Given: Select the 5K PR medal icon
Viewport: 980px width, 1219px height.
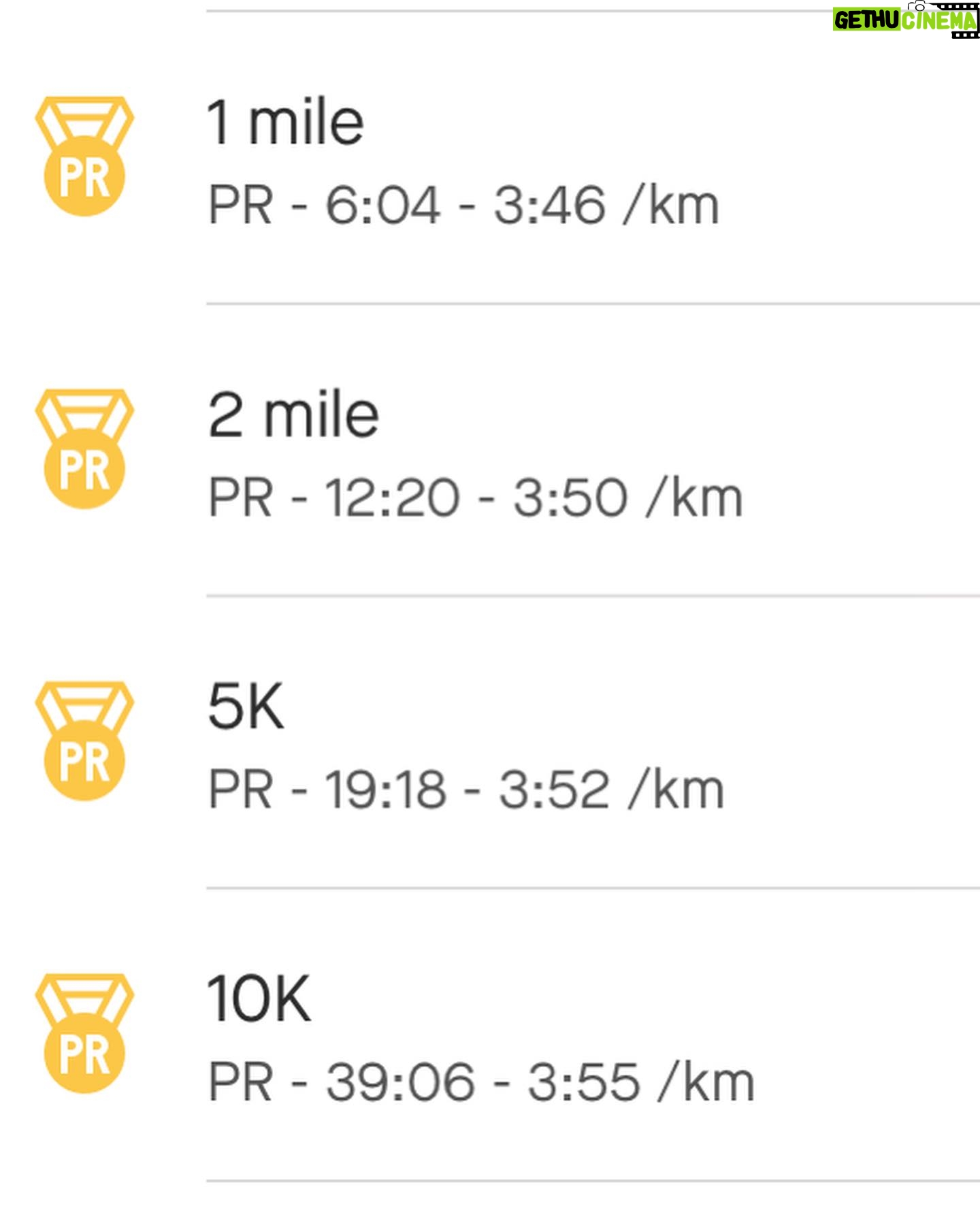Looking at the screenshot, I should point(84,741).
